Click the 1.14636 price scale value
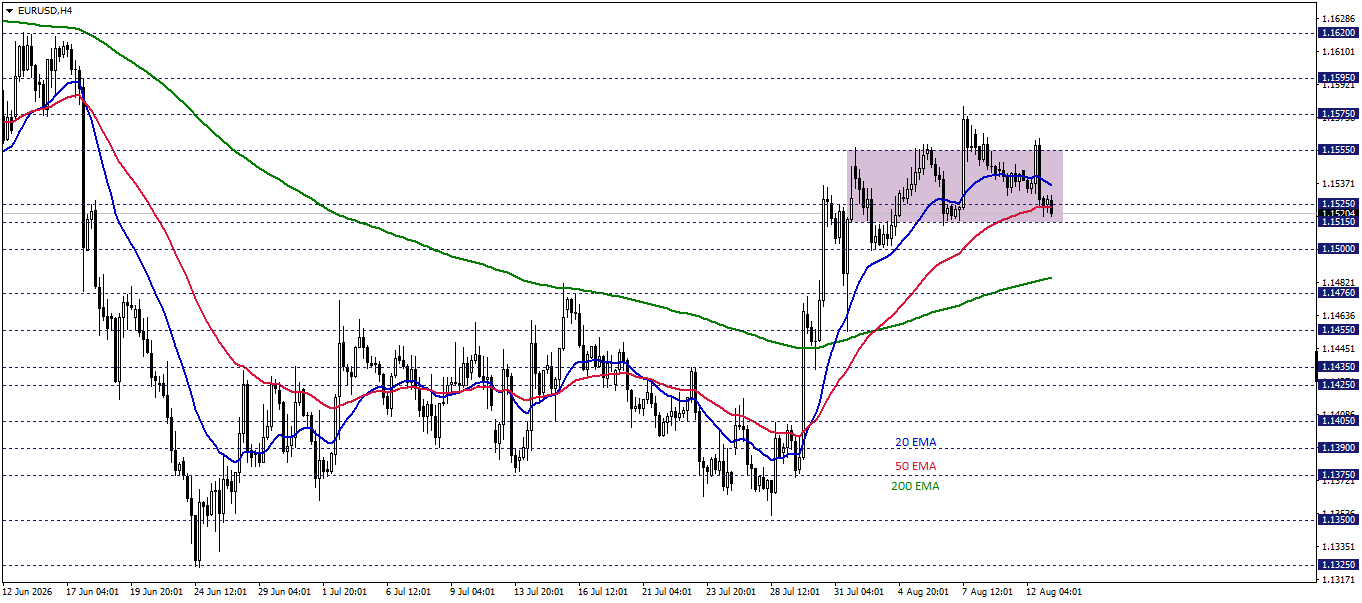Image resolution: width=1362 pixels, height=603 pixels. click(x=1338, y=316)
